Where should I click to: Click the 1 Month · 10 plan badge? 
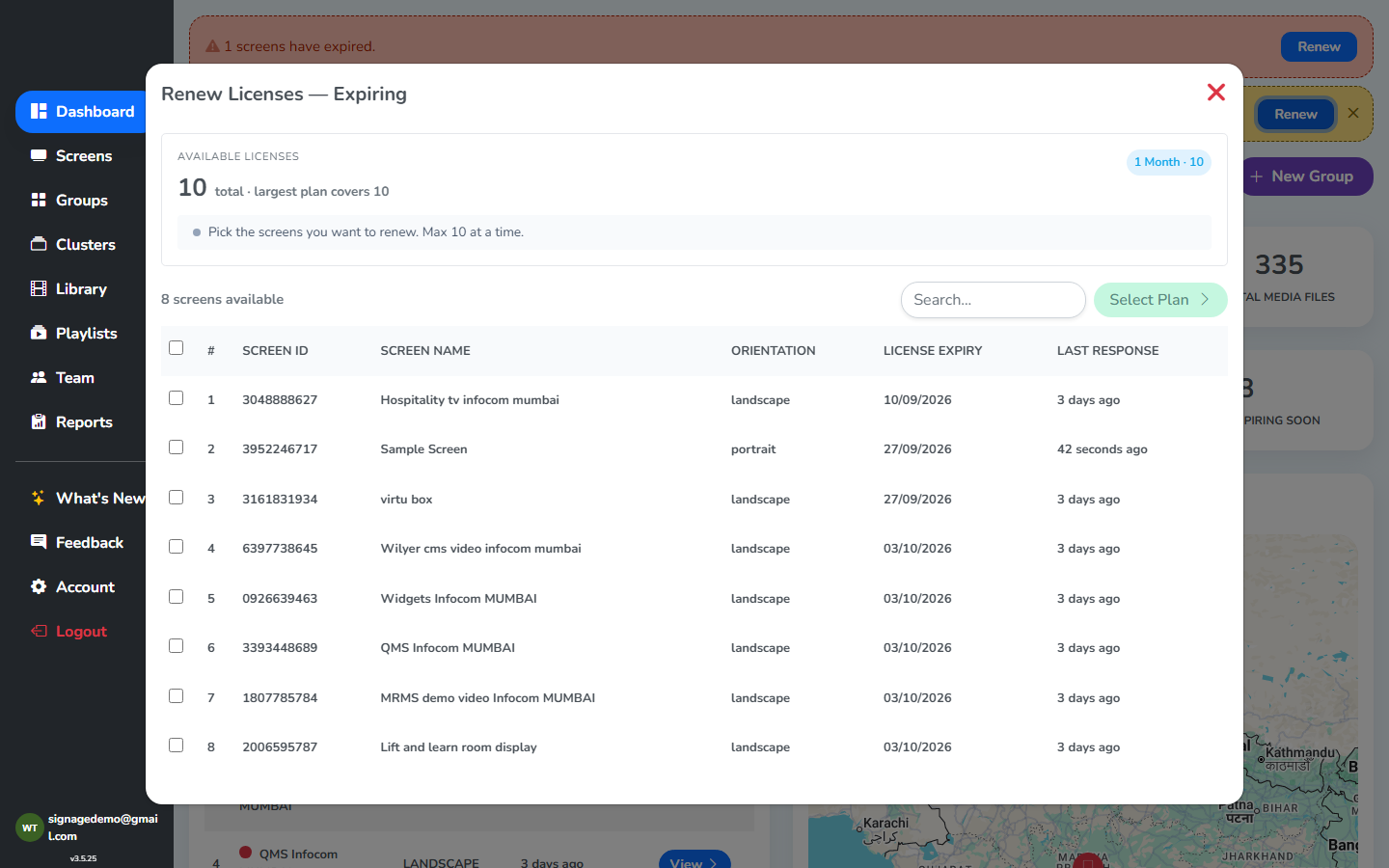pyautogui.click(x=1169, y=162)
